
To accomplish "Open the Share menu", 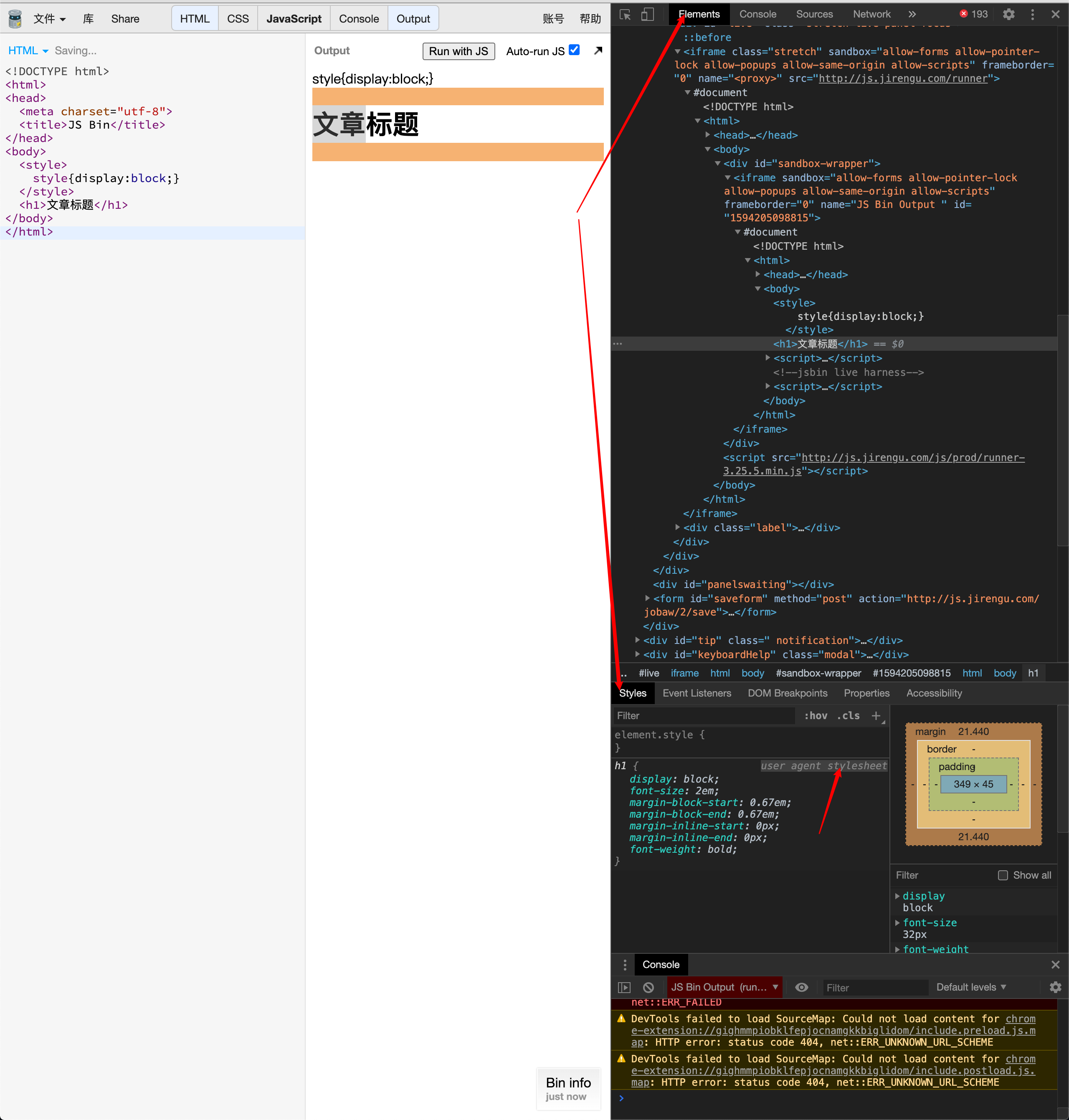I will pos(125,19).
